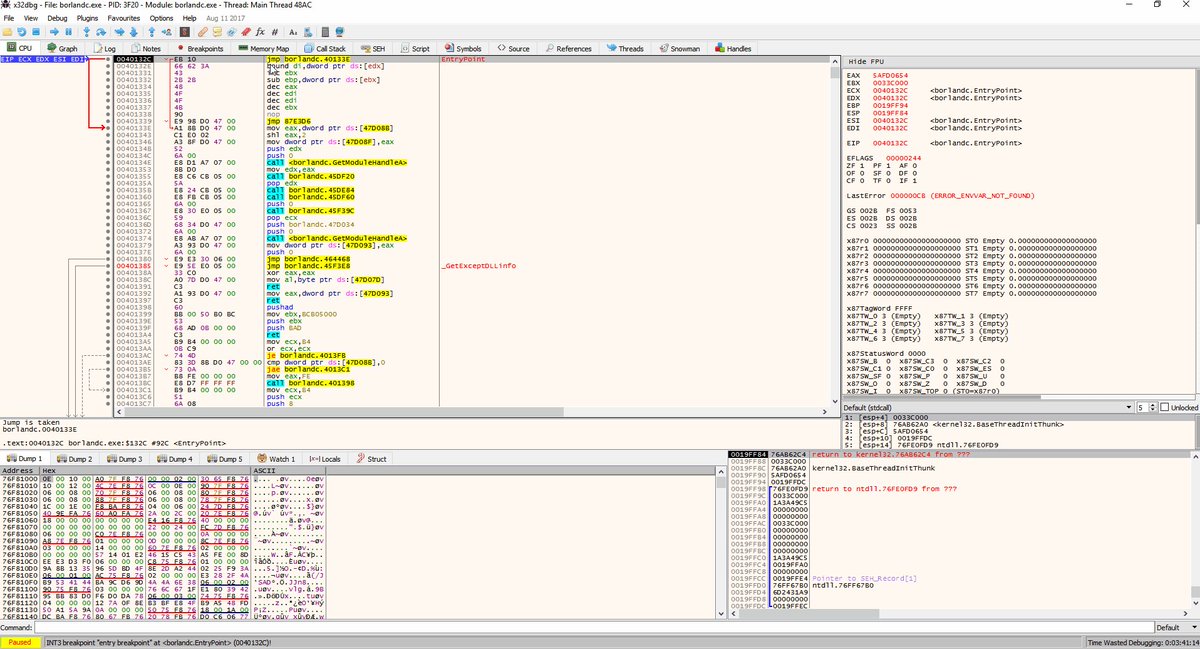Click the disassembly vertical scrollbar
Screen dimensions: 1200x649
pos(833,230)
